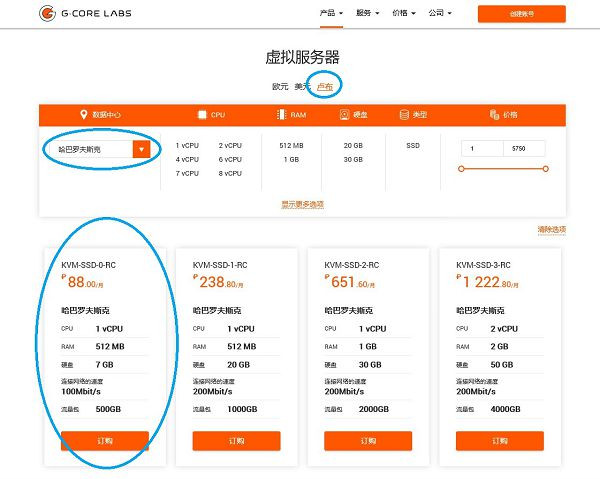Click the 创建账号 button

click(513, 14)
